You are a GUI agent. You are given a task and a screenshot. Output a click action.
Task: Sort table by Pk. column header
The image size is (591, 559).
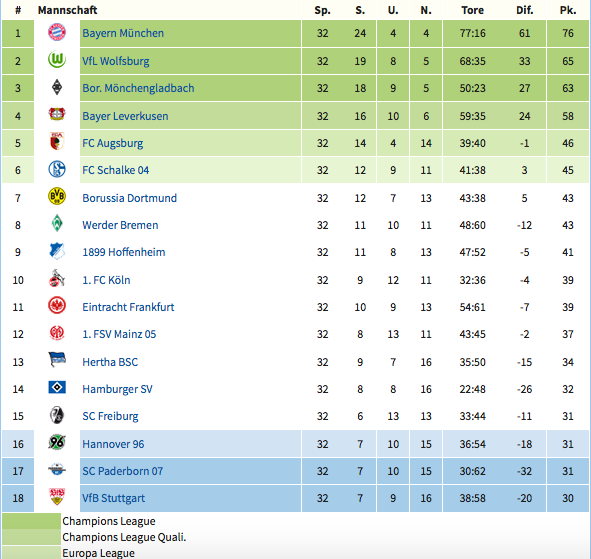pyautogui.click(x=568, y=10)
